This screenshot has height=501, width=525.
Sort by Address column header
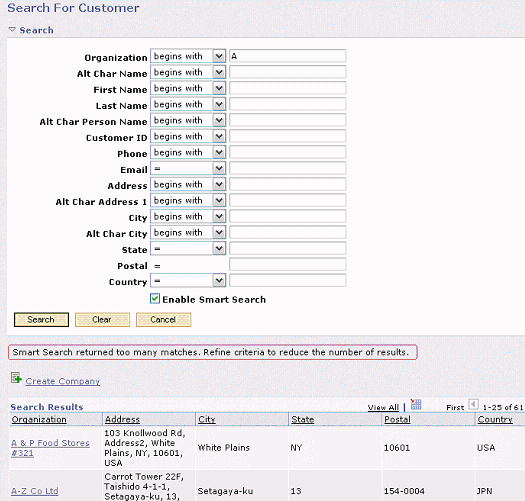click(122, 419)
